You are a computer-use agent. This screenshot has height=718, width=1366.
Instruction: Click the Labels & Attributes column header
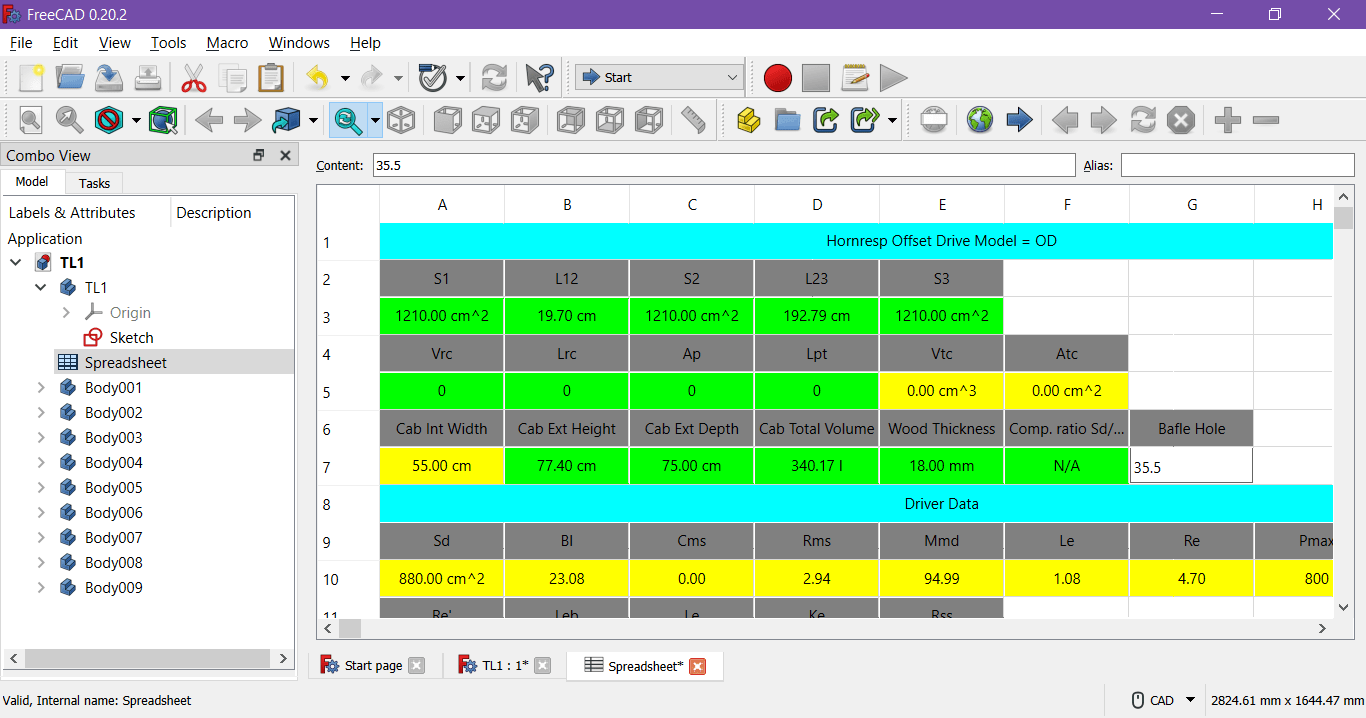[72, 212]
